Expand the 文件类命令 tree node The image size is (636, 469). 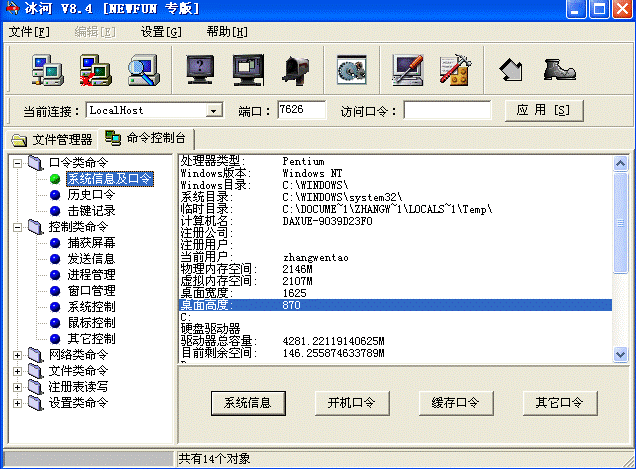[x=17, y=371]
